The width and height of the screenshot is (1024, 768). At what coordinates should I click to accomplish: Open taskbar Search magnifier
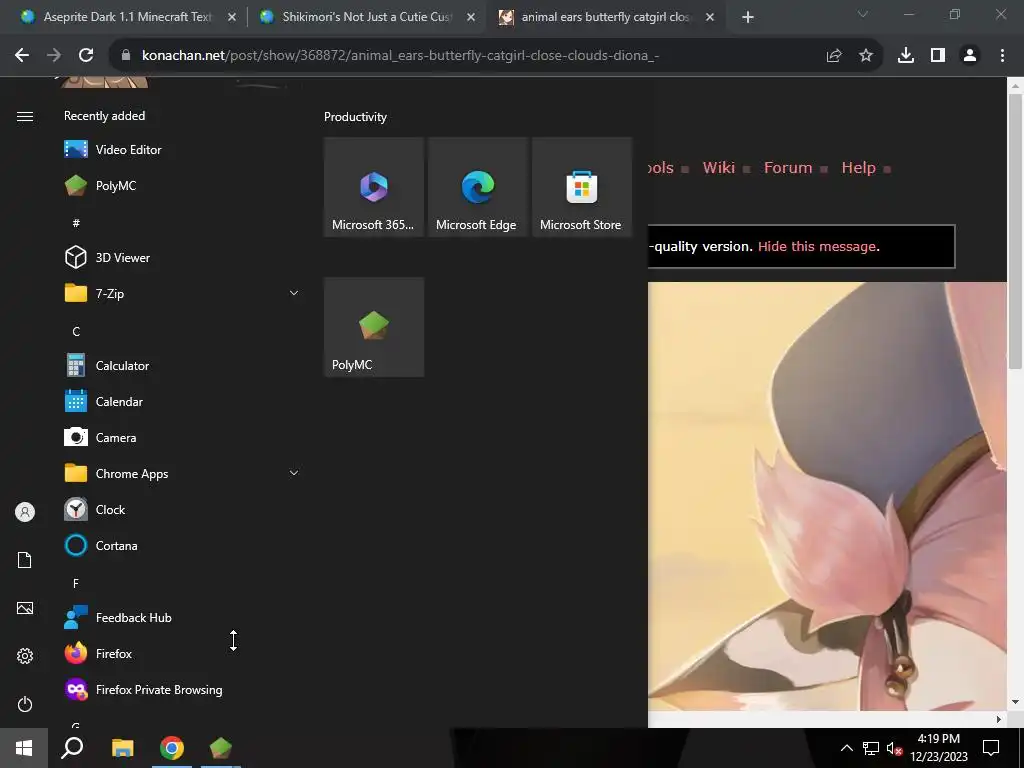(72, 748)
